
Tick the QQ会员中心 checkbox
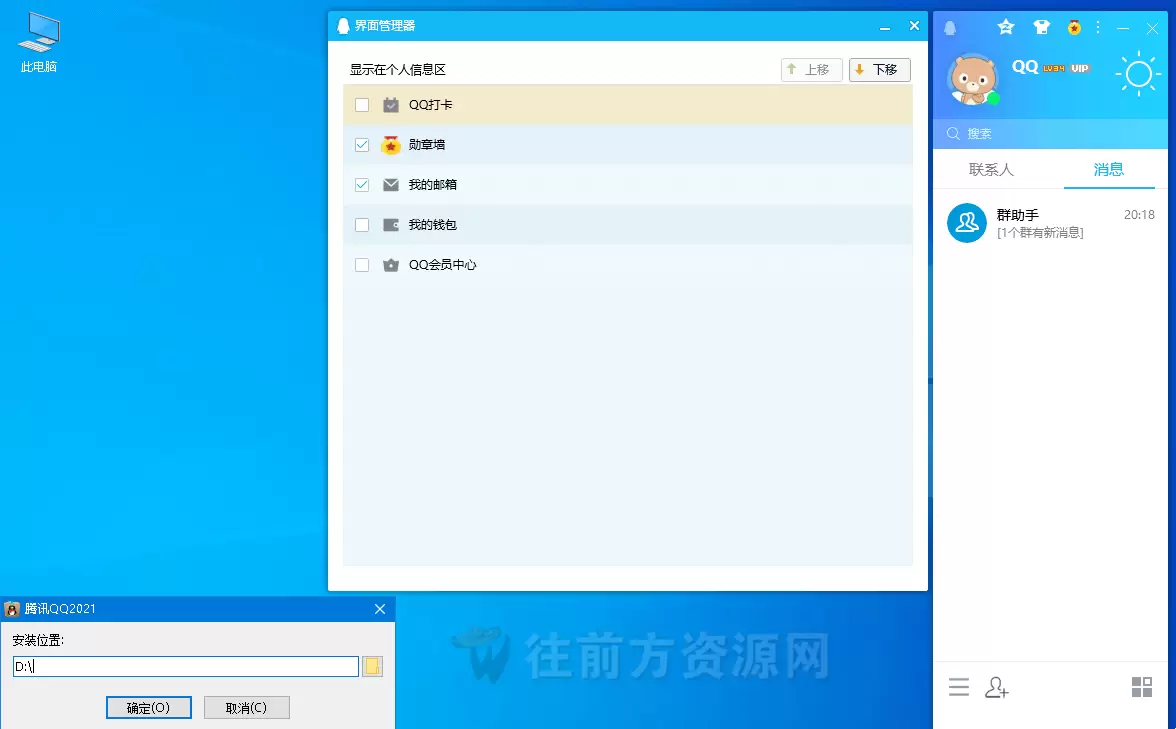(362, 265)
